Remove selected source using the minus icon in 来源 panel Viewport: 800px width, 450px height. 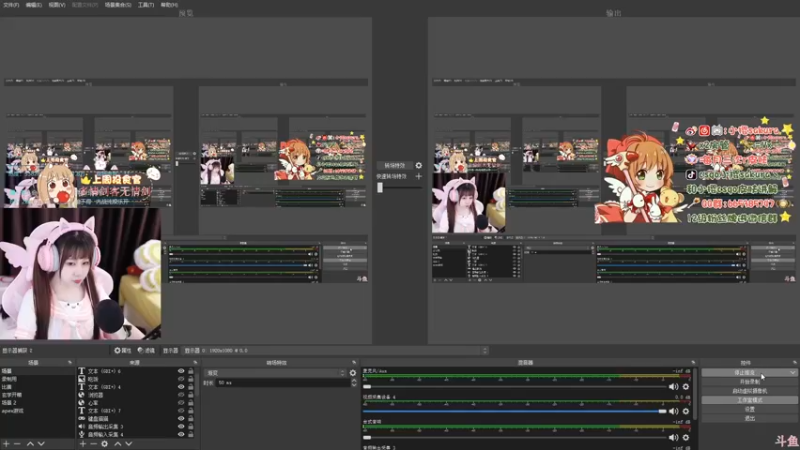coord(93,444)
